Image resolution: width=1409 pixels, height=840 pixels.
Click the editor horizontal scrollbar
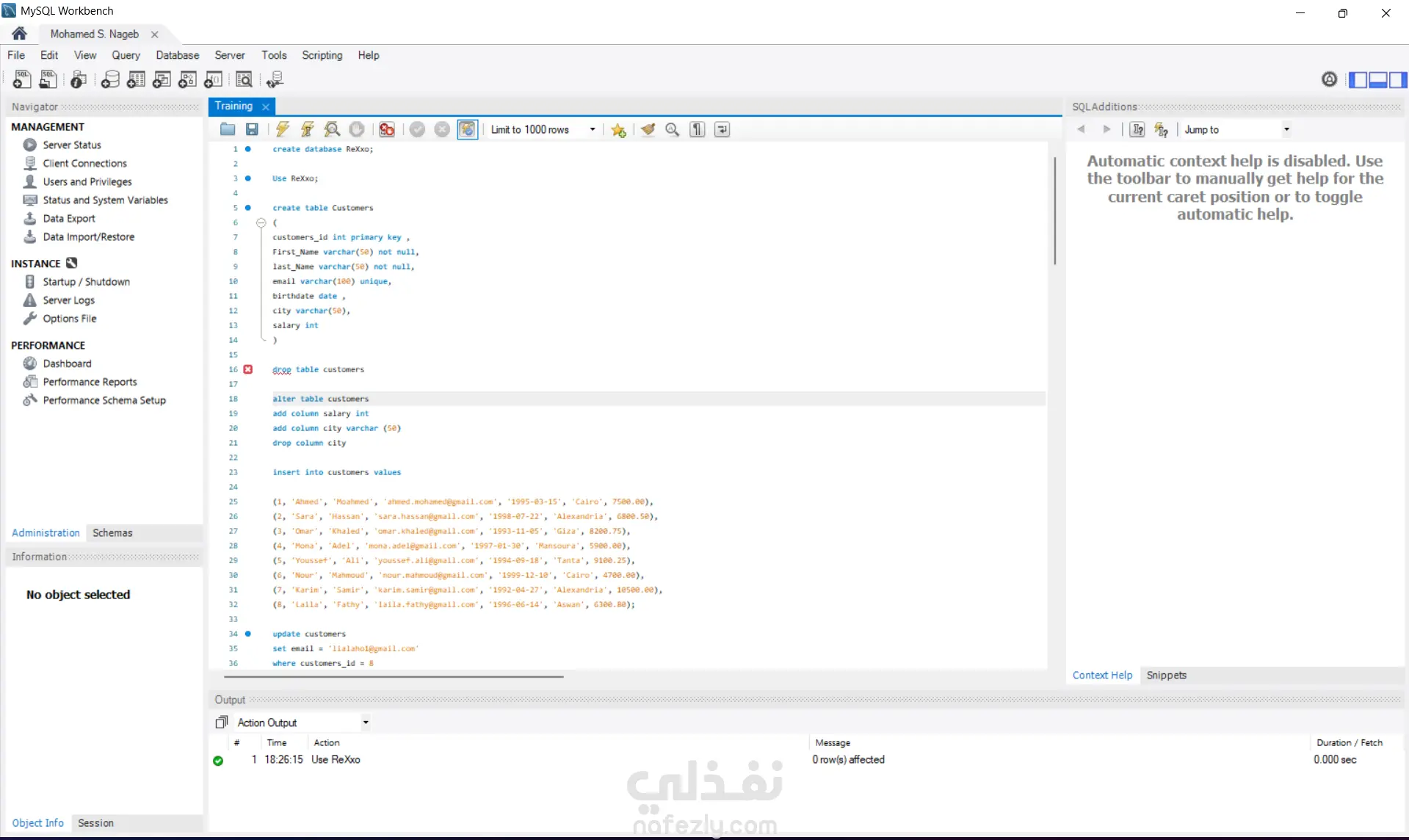(x=394, y=676)
